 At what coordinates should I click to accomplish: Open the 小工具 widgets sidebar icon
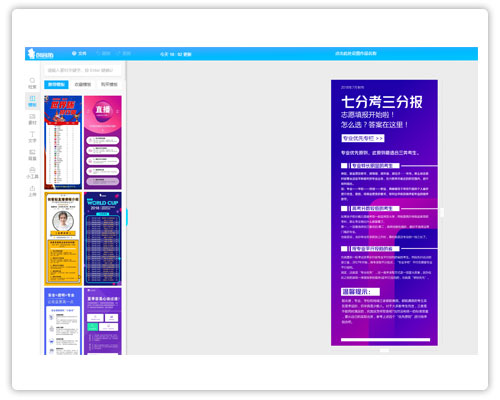click(32, 173)
